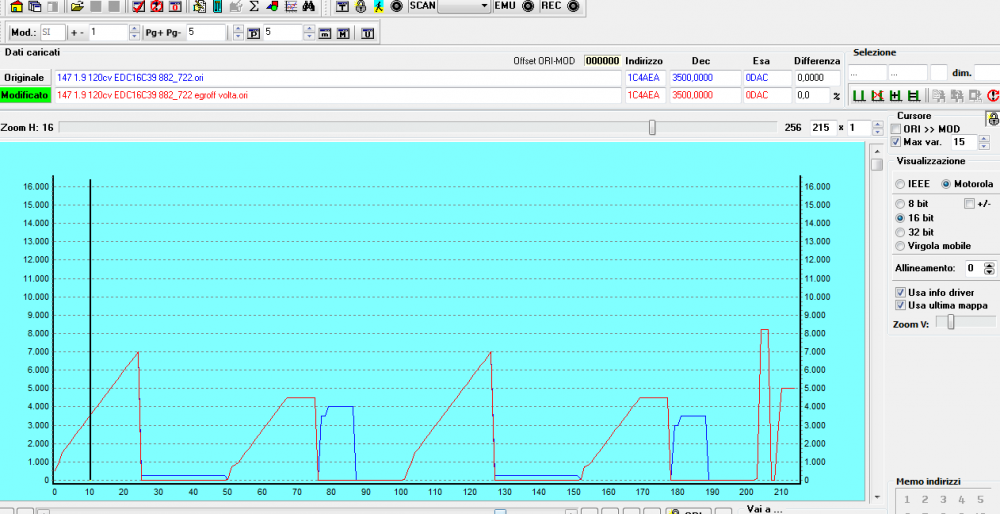Screen dimensions: 1000x514
Task: Click the green Modificato file button
Action: point(24,95)
